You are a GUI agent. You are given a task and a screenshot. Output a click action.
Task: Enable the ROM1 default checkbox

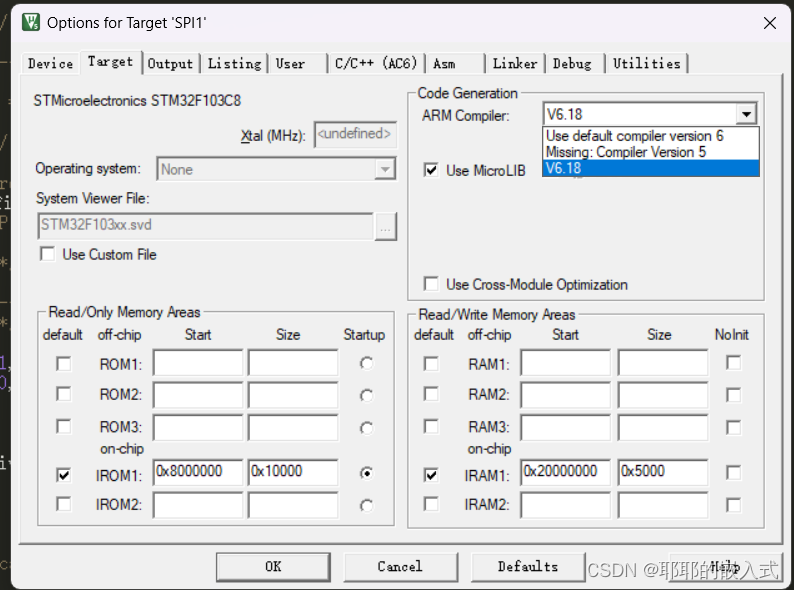pos(64,364)
